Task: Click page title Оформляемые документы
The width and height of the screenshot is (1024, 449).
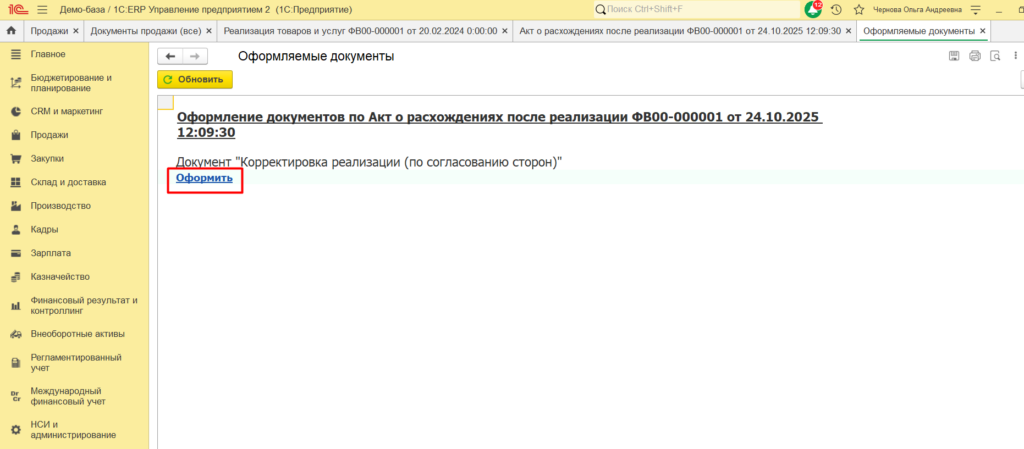Action: [316, 57]
